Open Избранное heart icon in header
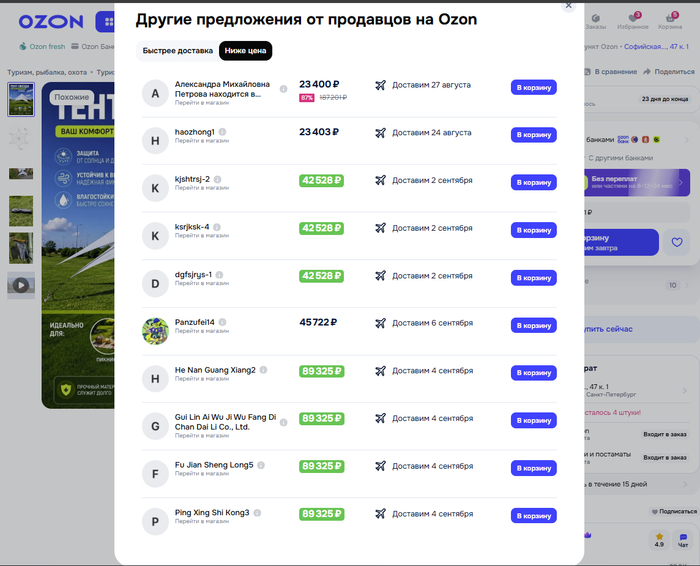This screenshot has height=566, width=700. point(633,21)
